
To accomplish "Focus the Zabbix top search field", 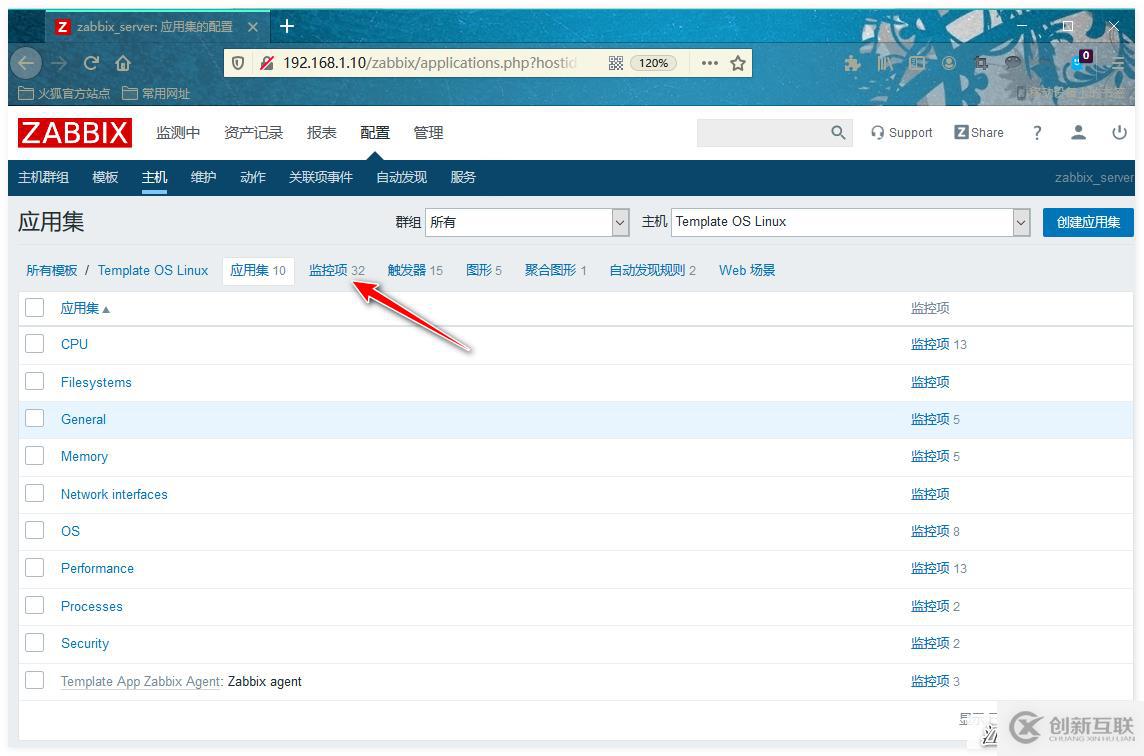I will coord(762,133).
